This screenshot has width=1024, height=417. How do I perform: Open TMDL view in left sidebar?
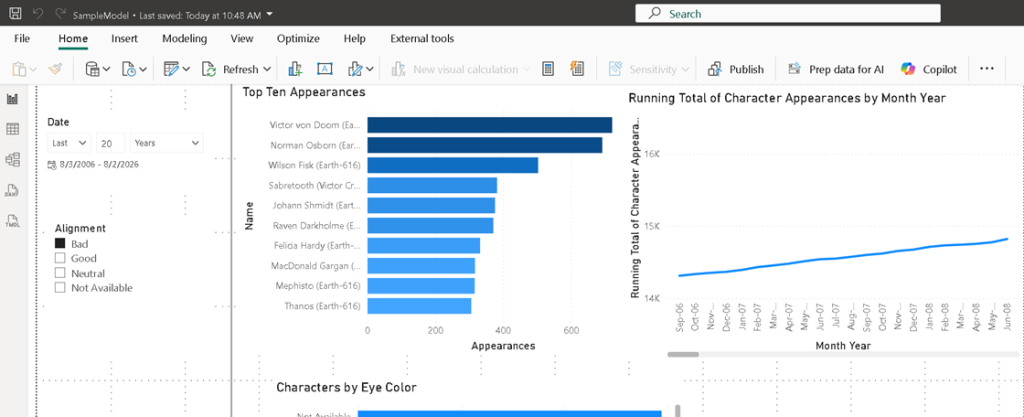12,221
